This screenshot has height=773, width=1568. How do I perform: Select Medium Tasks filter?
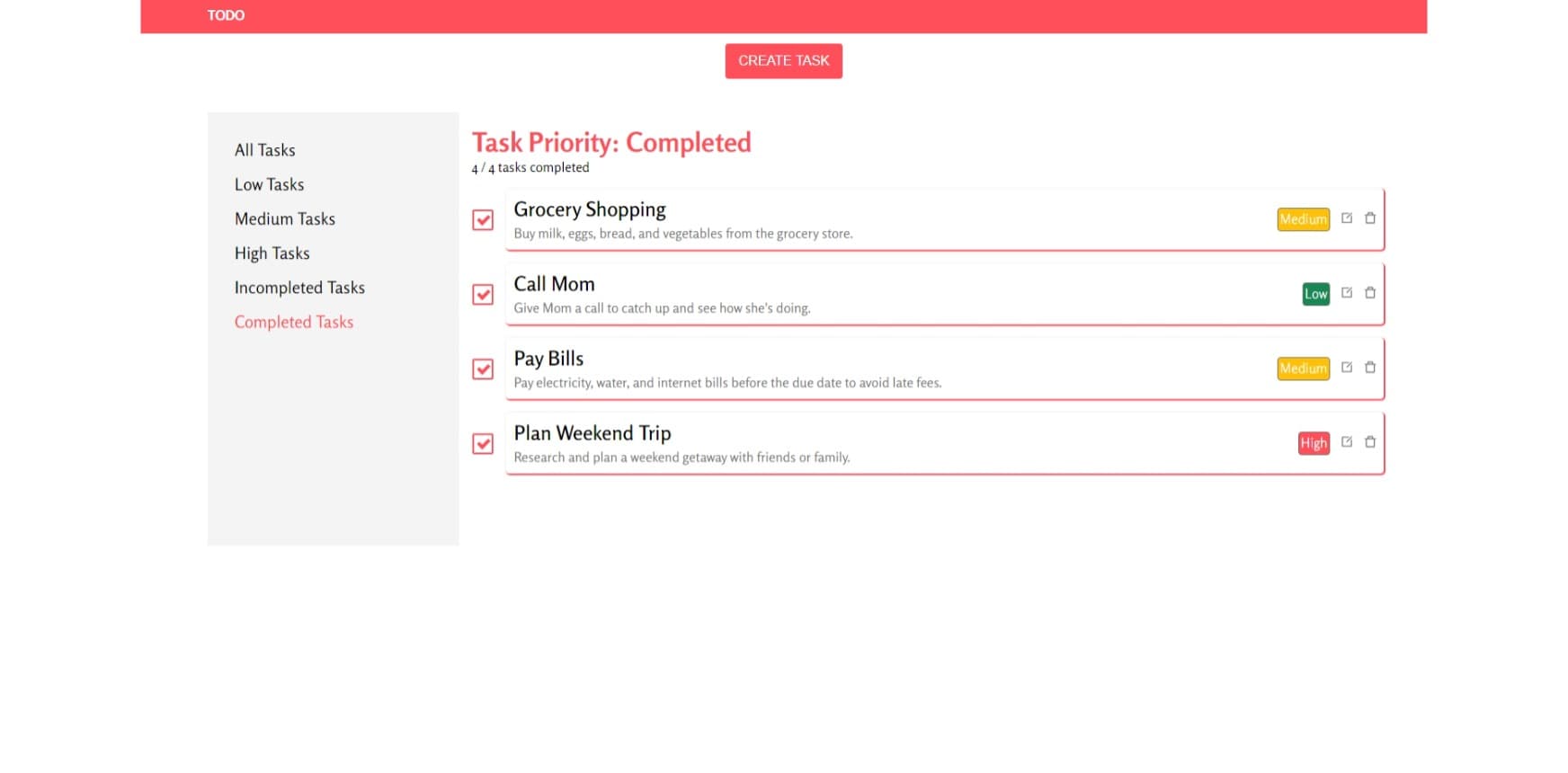click(285, 218)
